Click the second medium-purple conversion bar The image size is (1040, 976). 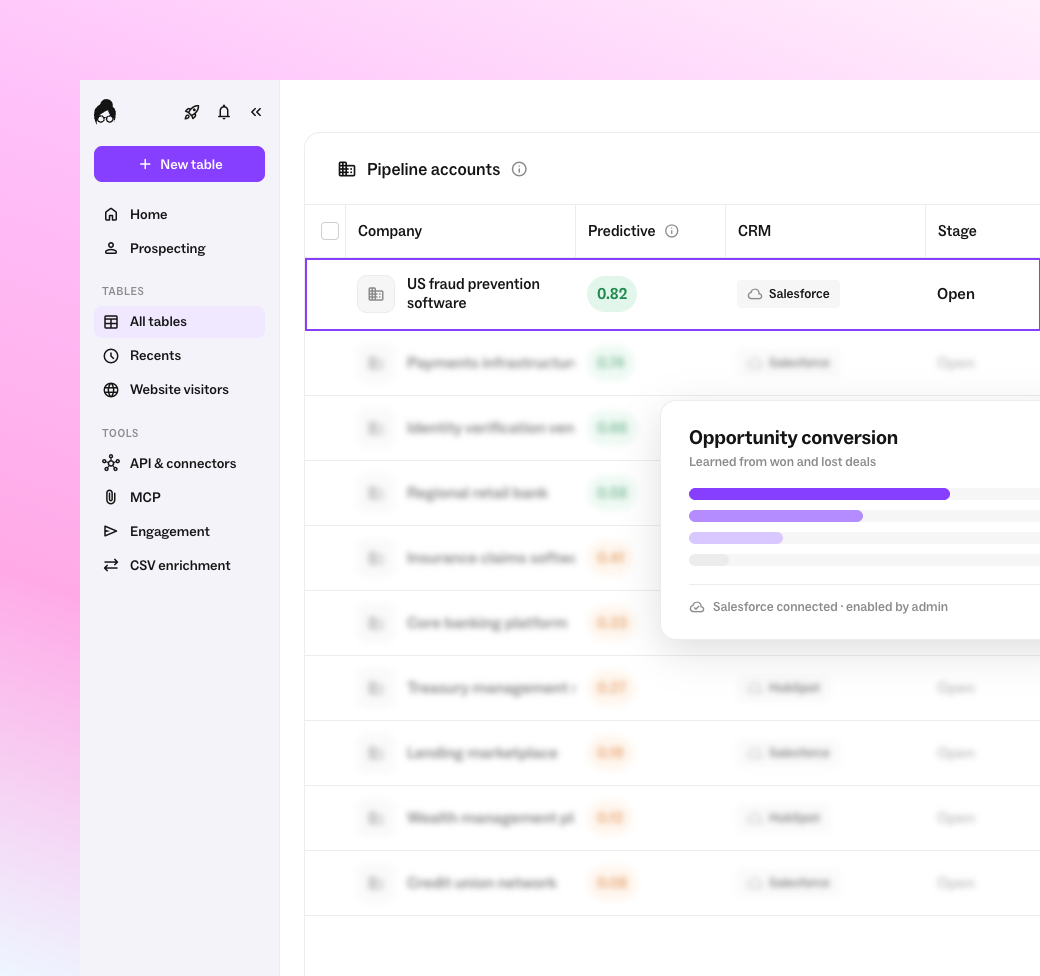click(776, 516)
